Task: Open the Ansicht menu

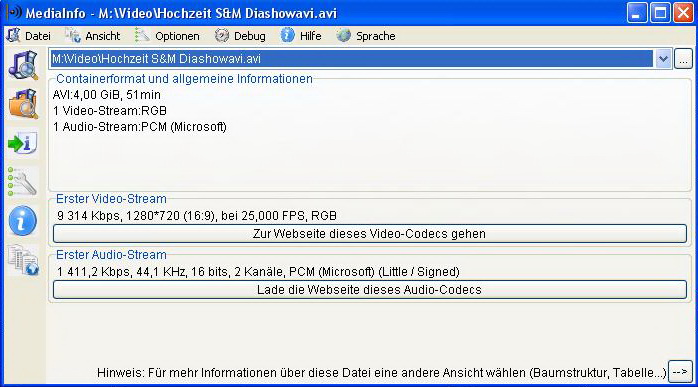Action: 93,36
